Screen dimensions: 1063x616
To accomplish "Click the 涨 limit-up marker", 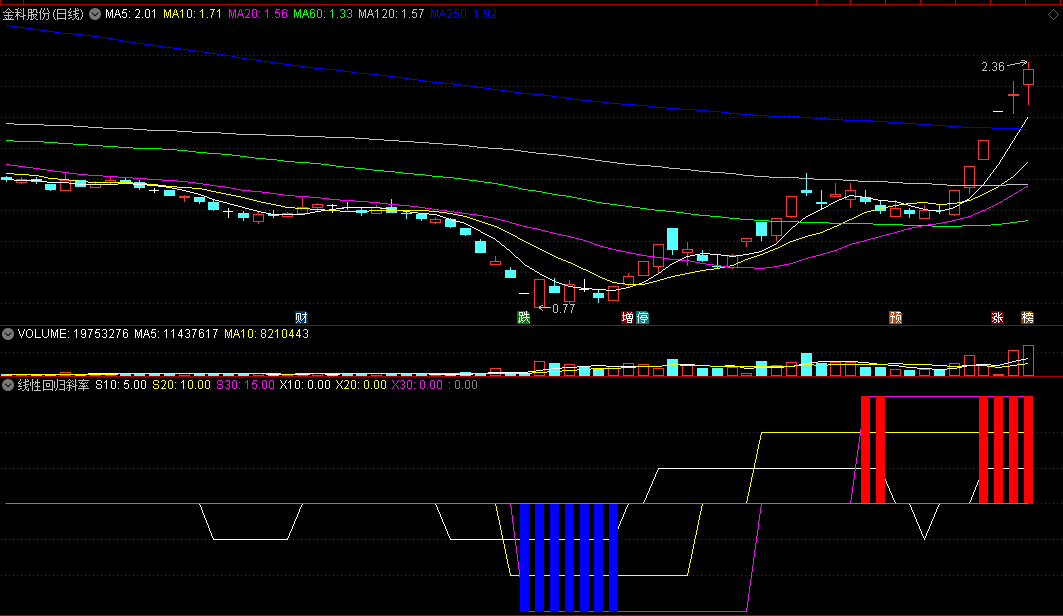I will [x=997, y=318].
